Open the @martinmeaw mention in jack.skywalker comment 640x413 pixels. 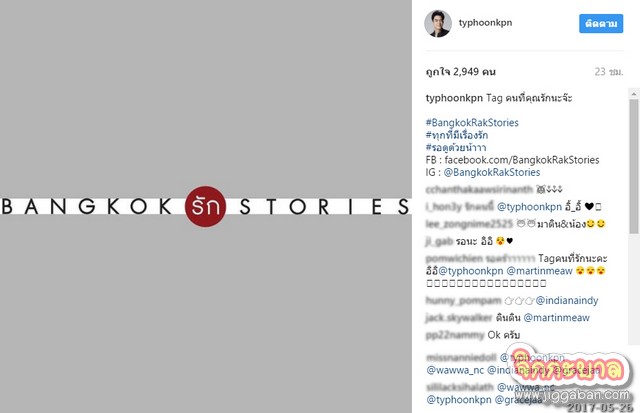click(556, 318)
